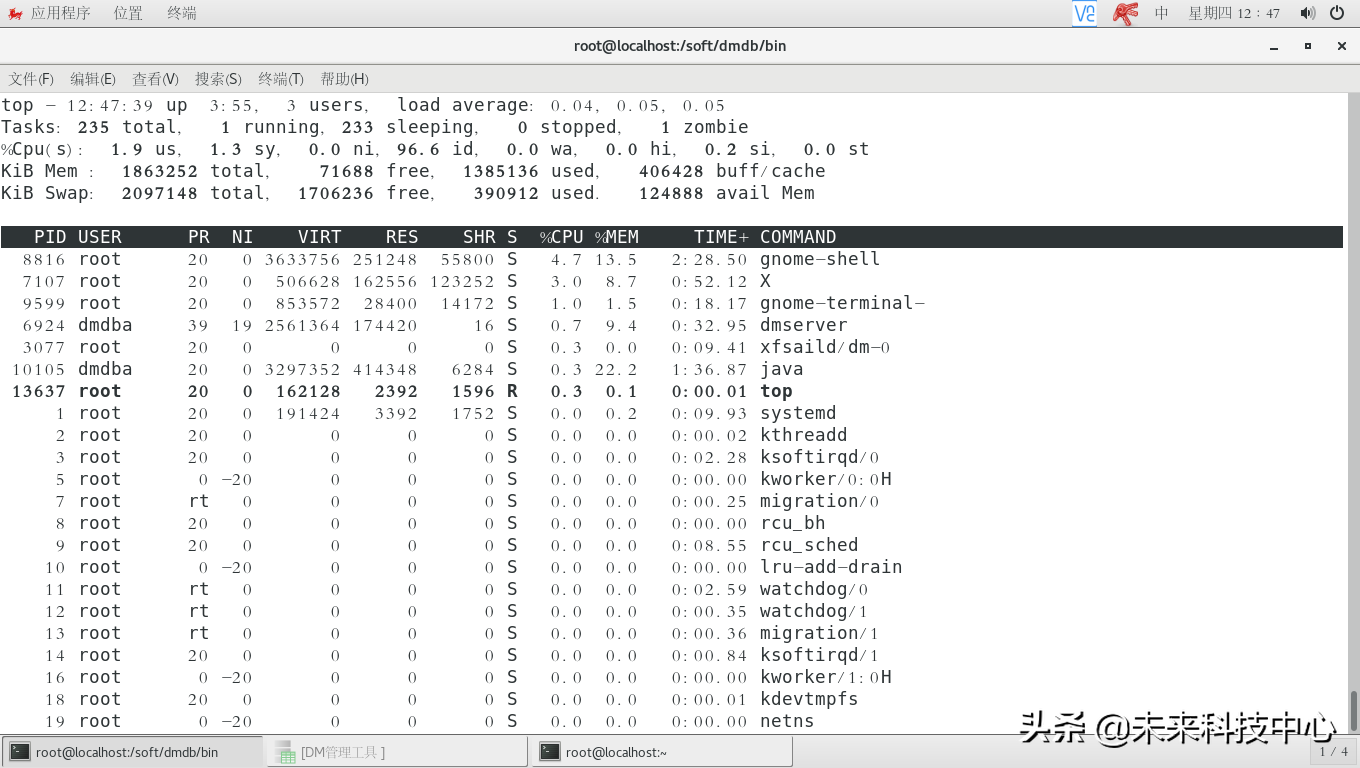This screenshot has height=768, width=1360.
Task: Click the lru-add-drain command text
Action: point(831,567)
